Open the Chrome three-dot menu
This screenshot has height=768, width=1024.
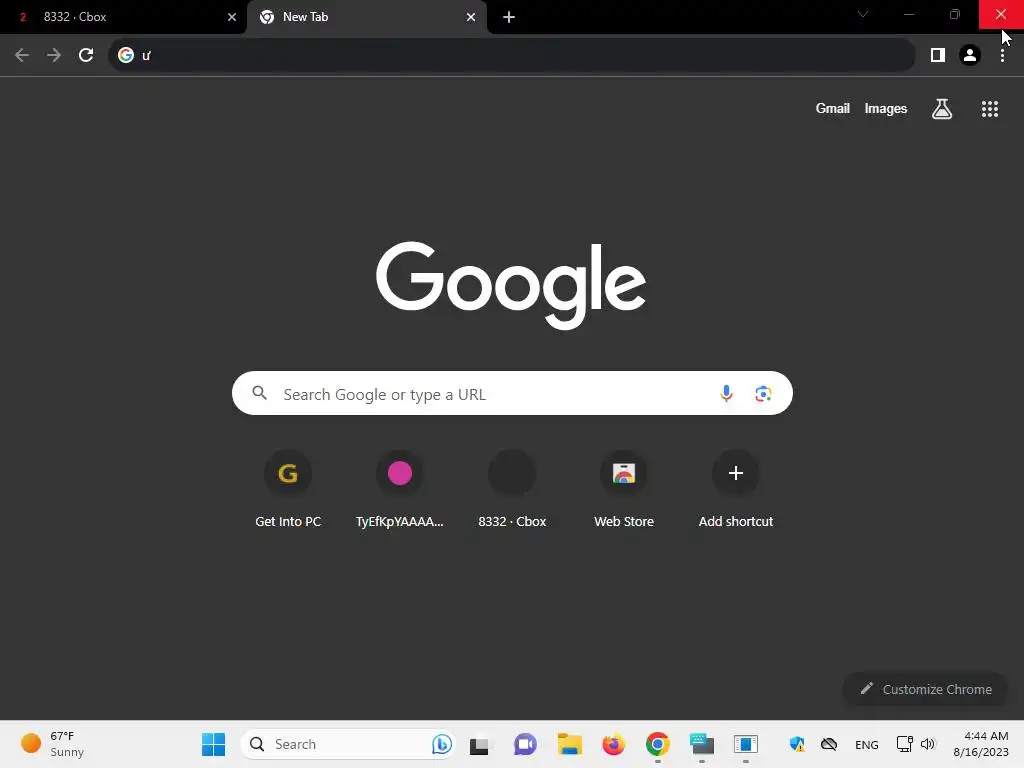(1002, 56)
